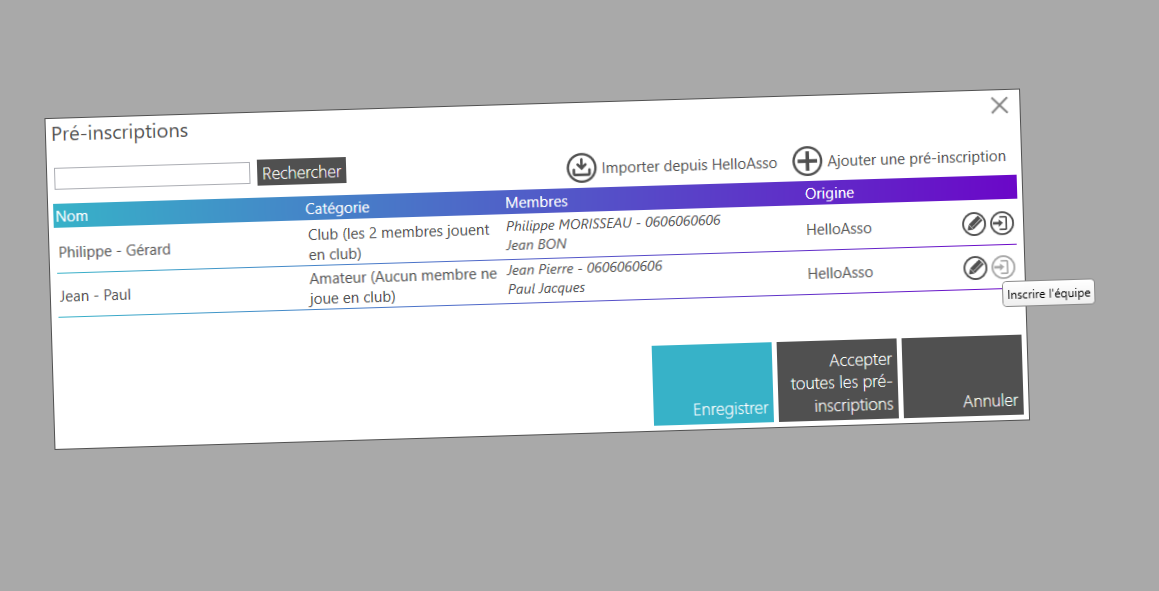Select the Jean - Paul row name
The image size is (1159, 591).
(x=95, y=295)
